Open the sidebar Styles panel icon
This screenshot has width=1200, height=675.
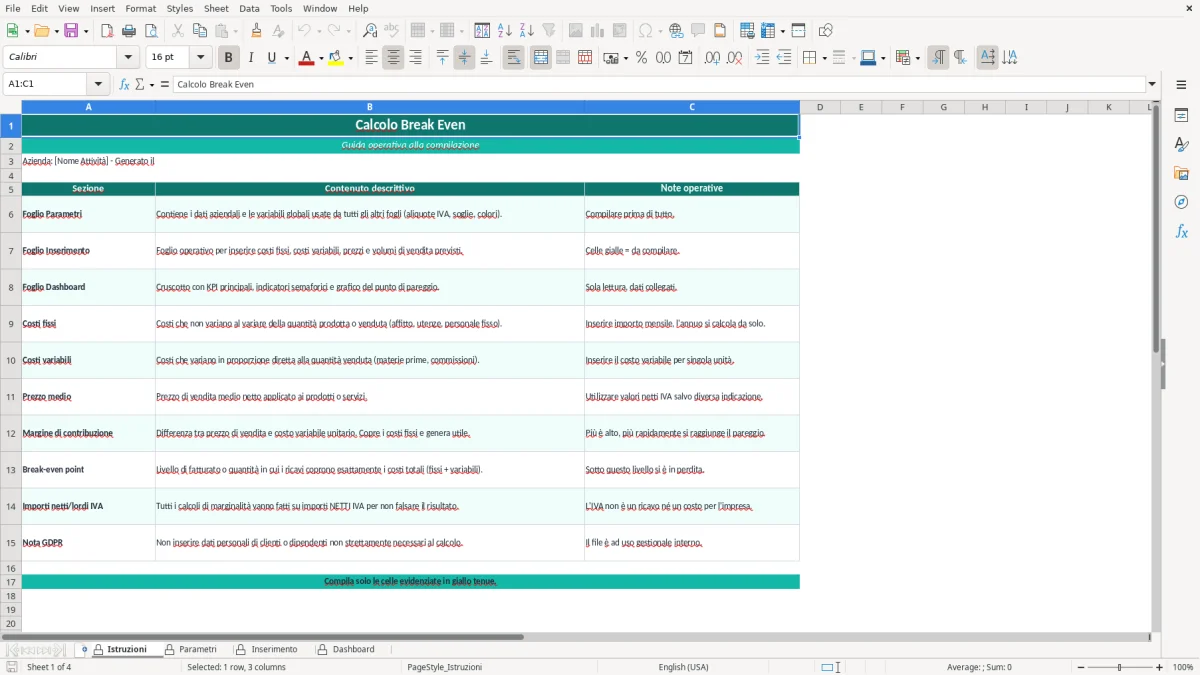[x=1181, y=145]
